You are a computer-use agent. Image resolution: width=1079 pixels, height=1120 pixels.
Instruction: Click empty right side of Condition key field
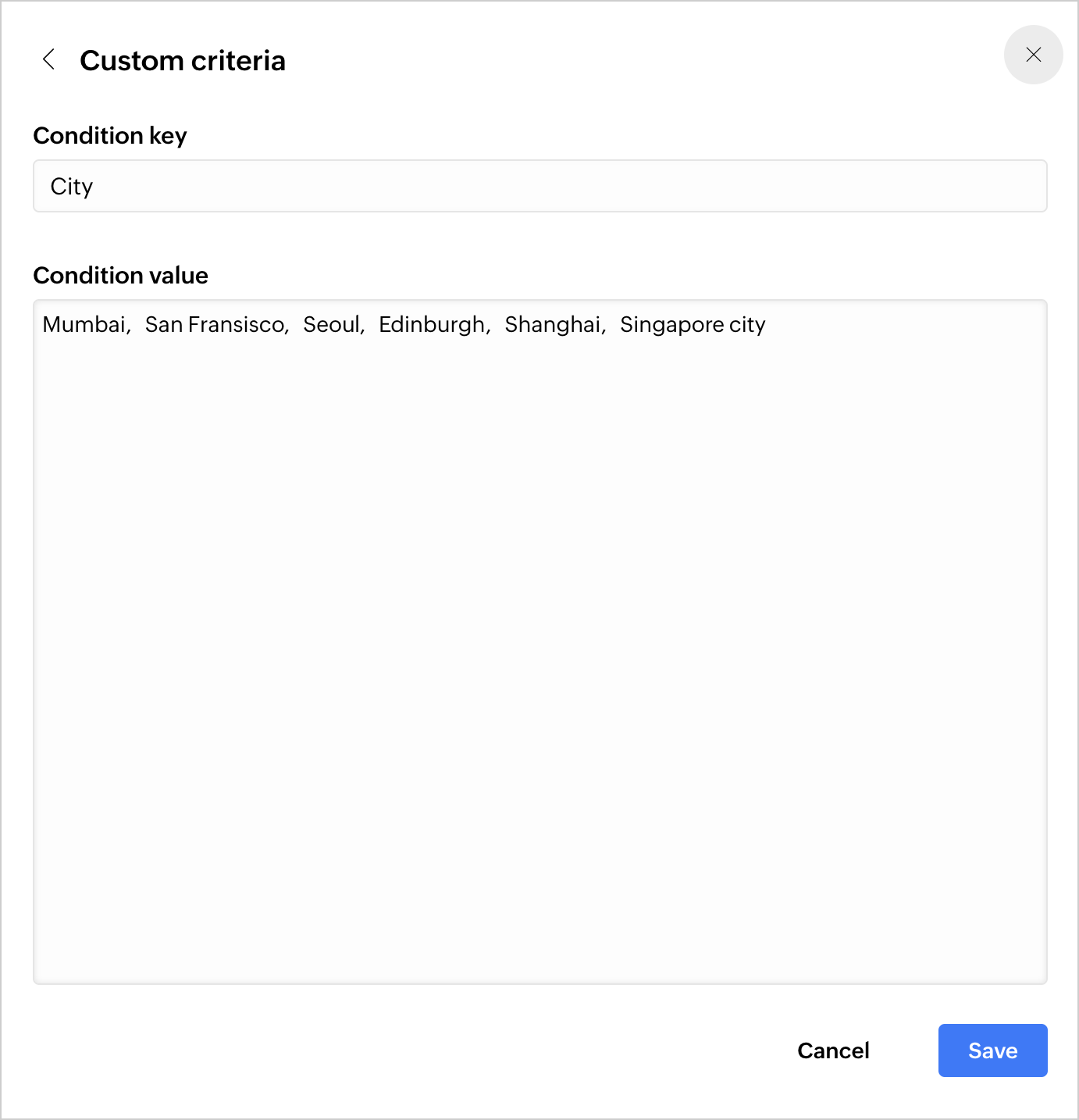coord(703,187)
